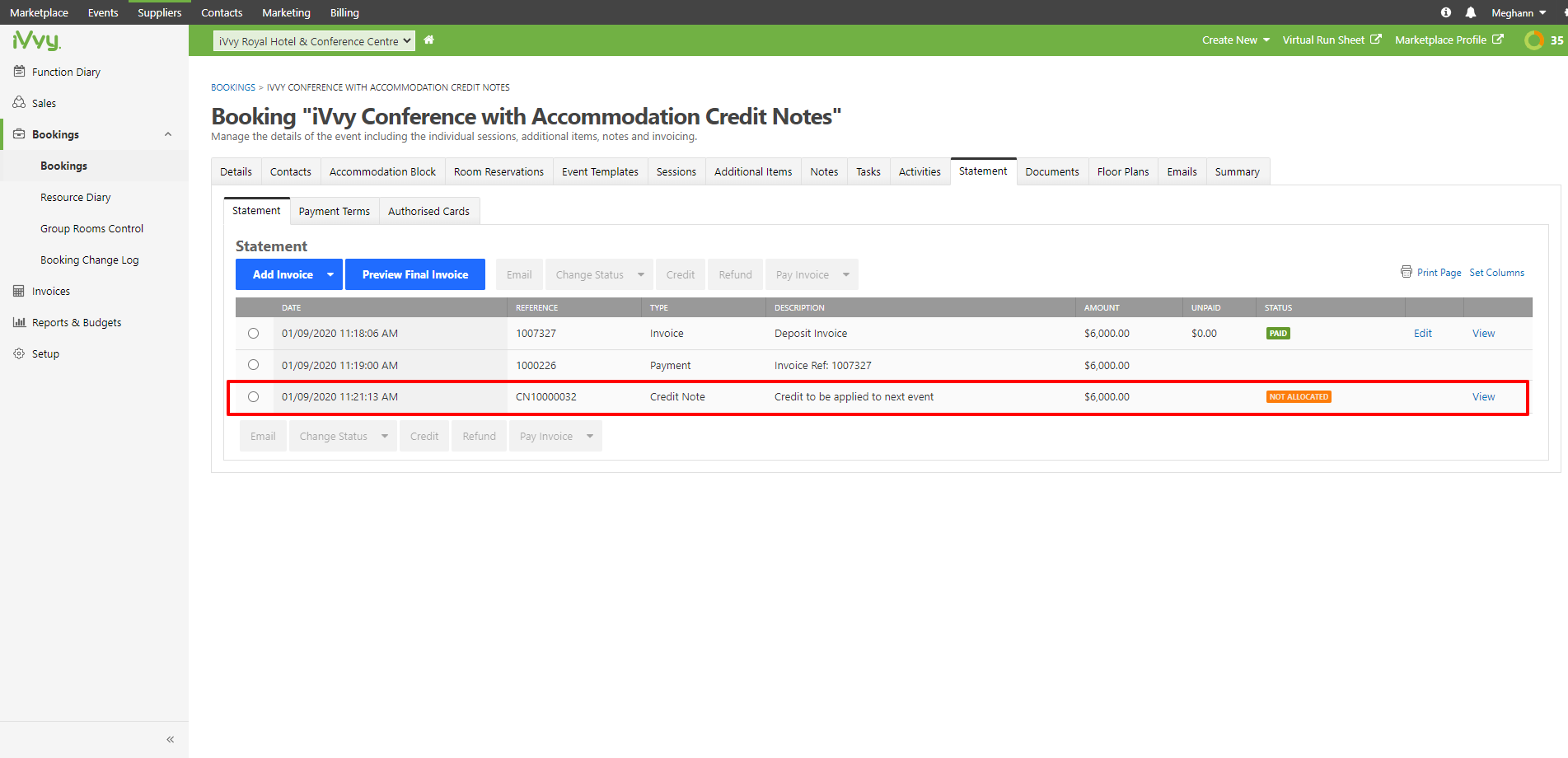Click the BOOKINGS breadcrumb link
Screen dimensions: 1568x758
point(233,87)
